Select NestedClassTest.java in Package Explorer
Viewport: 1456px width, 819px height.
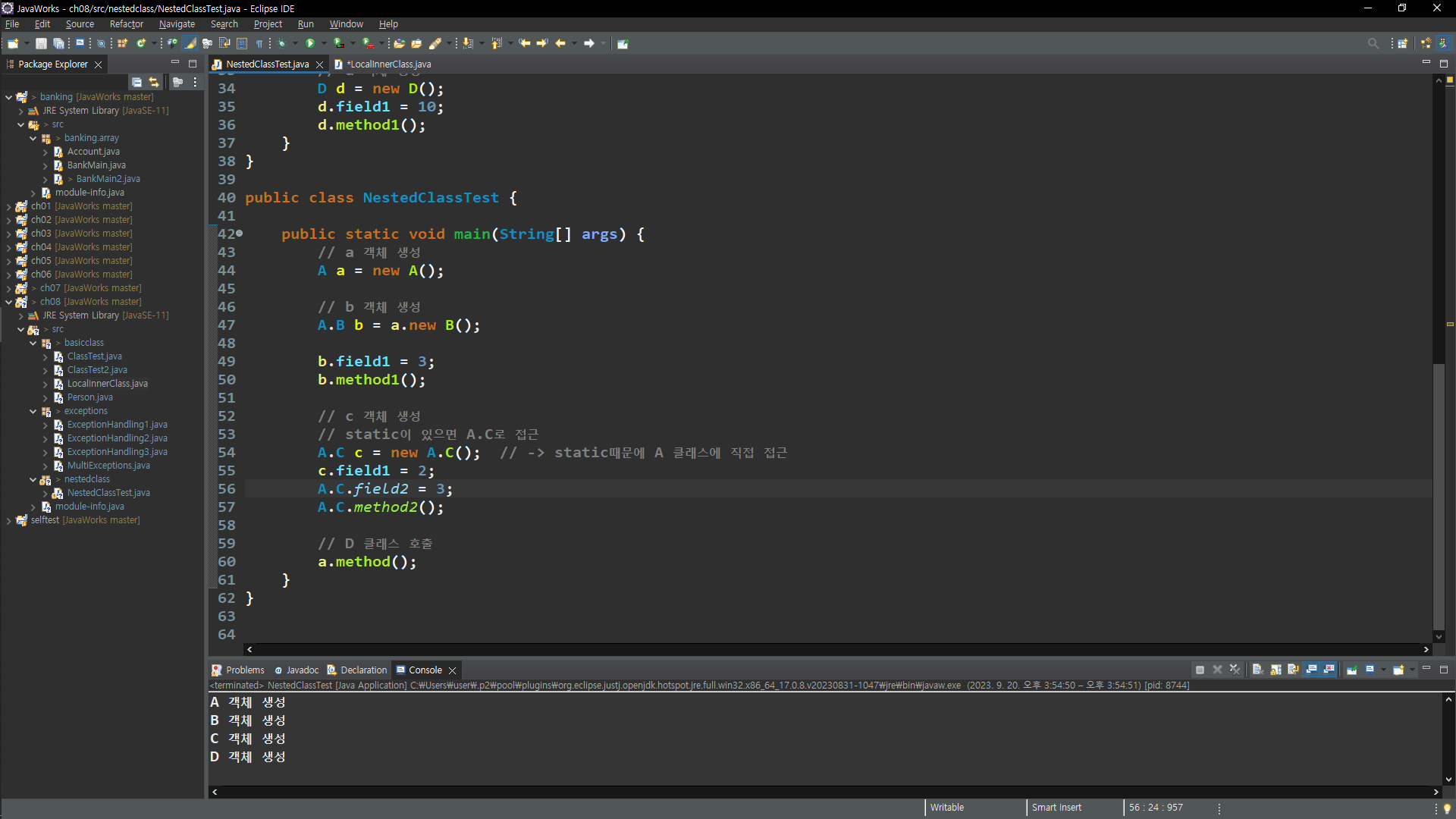point(108,493)
